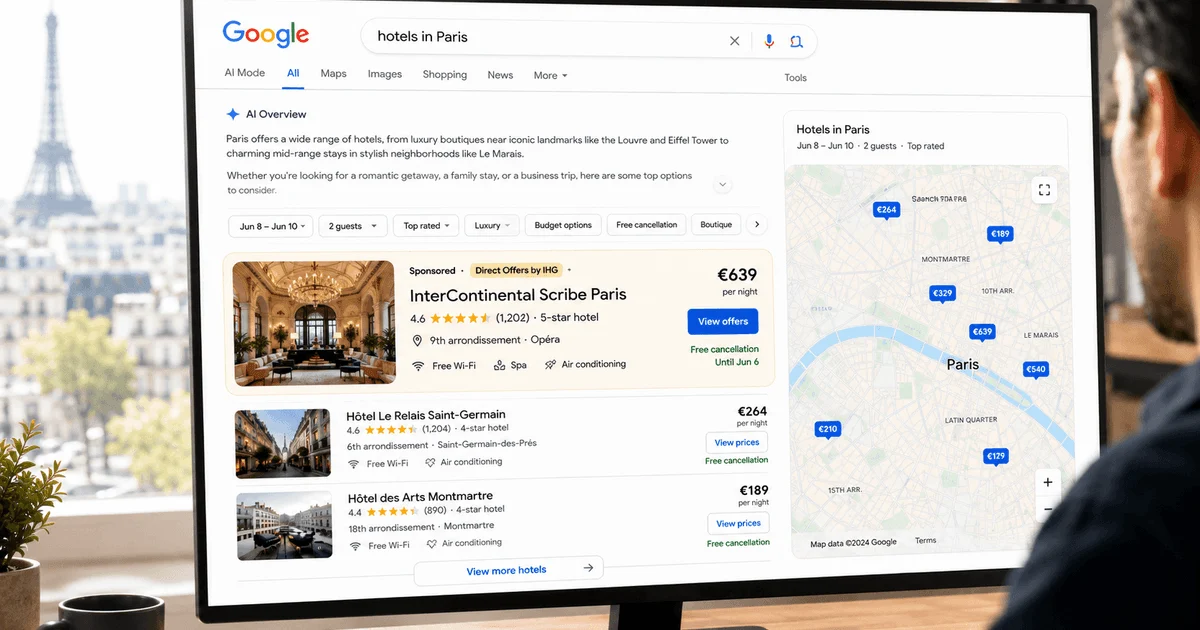The height and width of the screenshot is (630, 1200).
Task: Open the Tools menu
Action: 796,78
